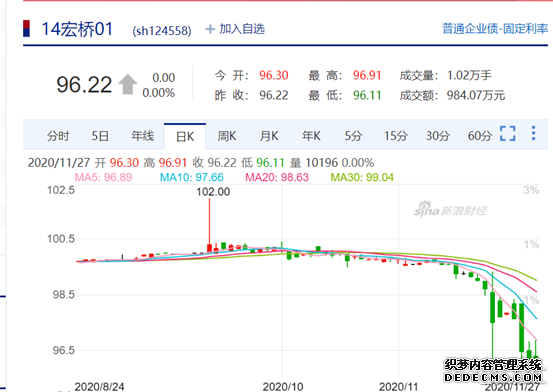
Task: Switch to the 5日 tab
Action: point(100,136)
